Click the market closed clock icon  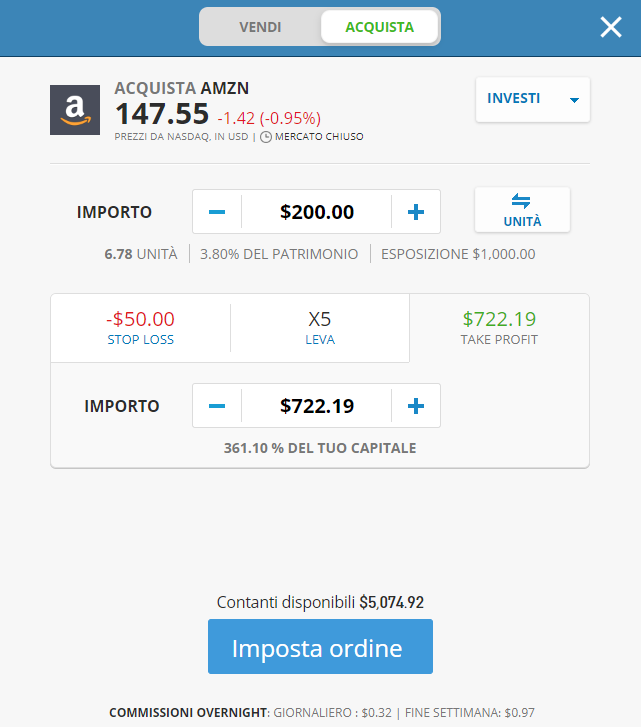click(x=266, y=137)
